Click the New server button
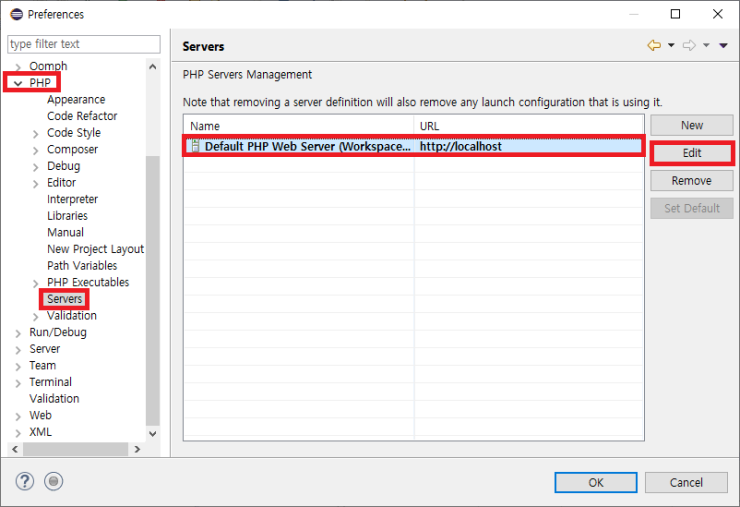The height and width of the screenshot is (507, 740). 692,125
